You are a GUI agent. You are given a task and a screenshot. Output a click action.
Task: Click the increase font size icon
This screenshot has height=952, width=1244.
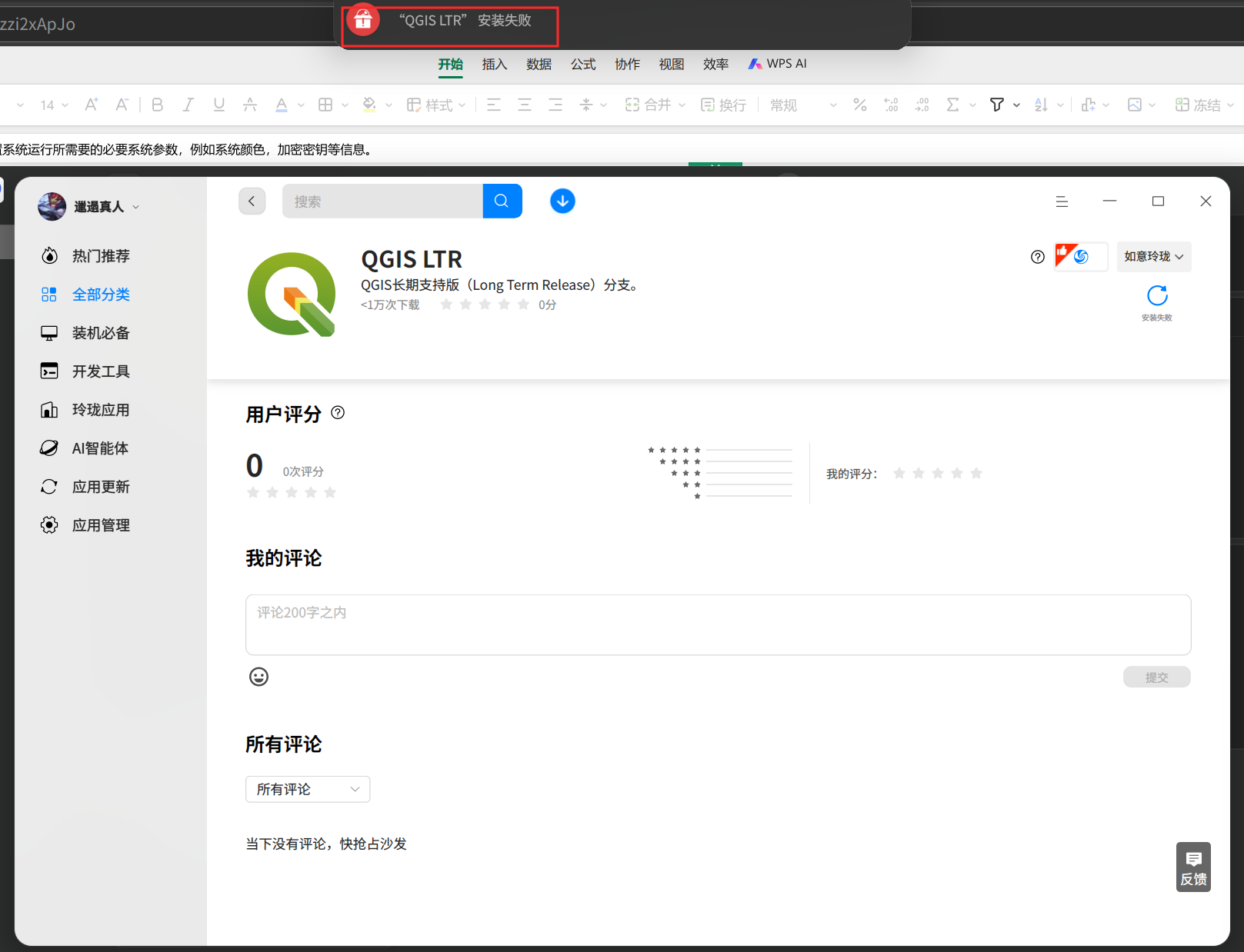click(91, 105)
